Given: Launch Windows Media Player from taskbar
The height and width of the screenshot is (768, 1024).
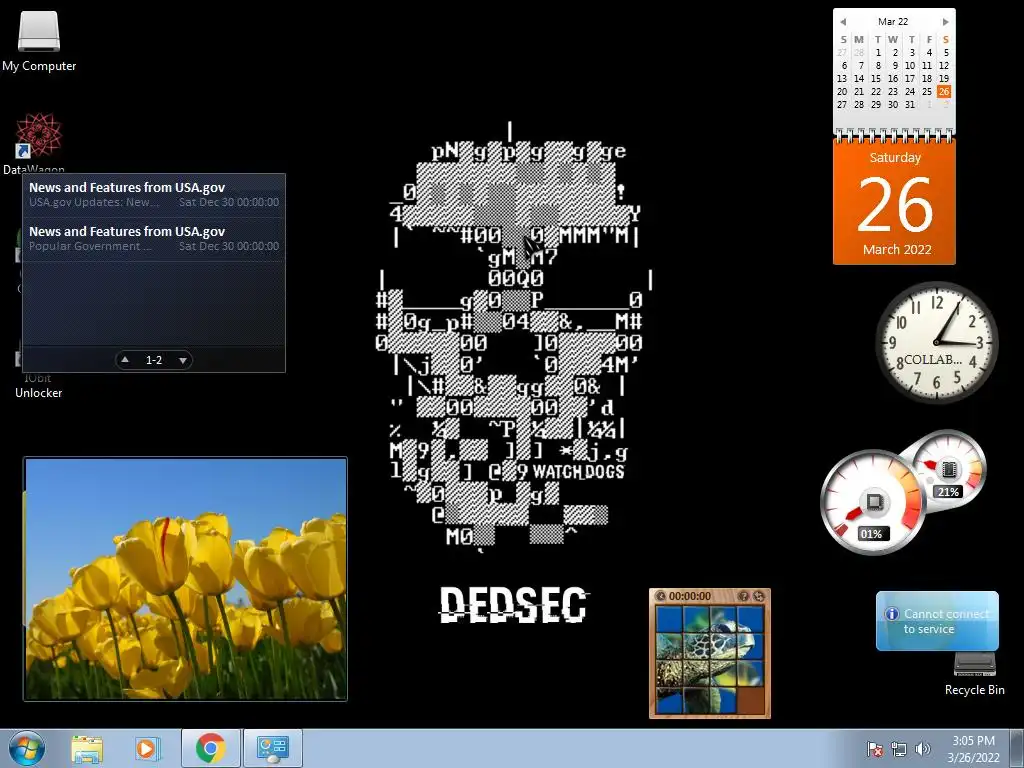Looking at the screenshot, I should pyautogui.click(x=148, y=749).
